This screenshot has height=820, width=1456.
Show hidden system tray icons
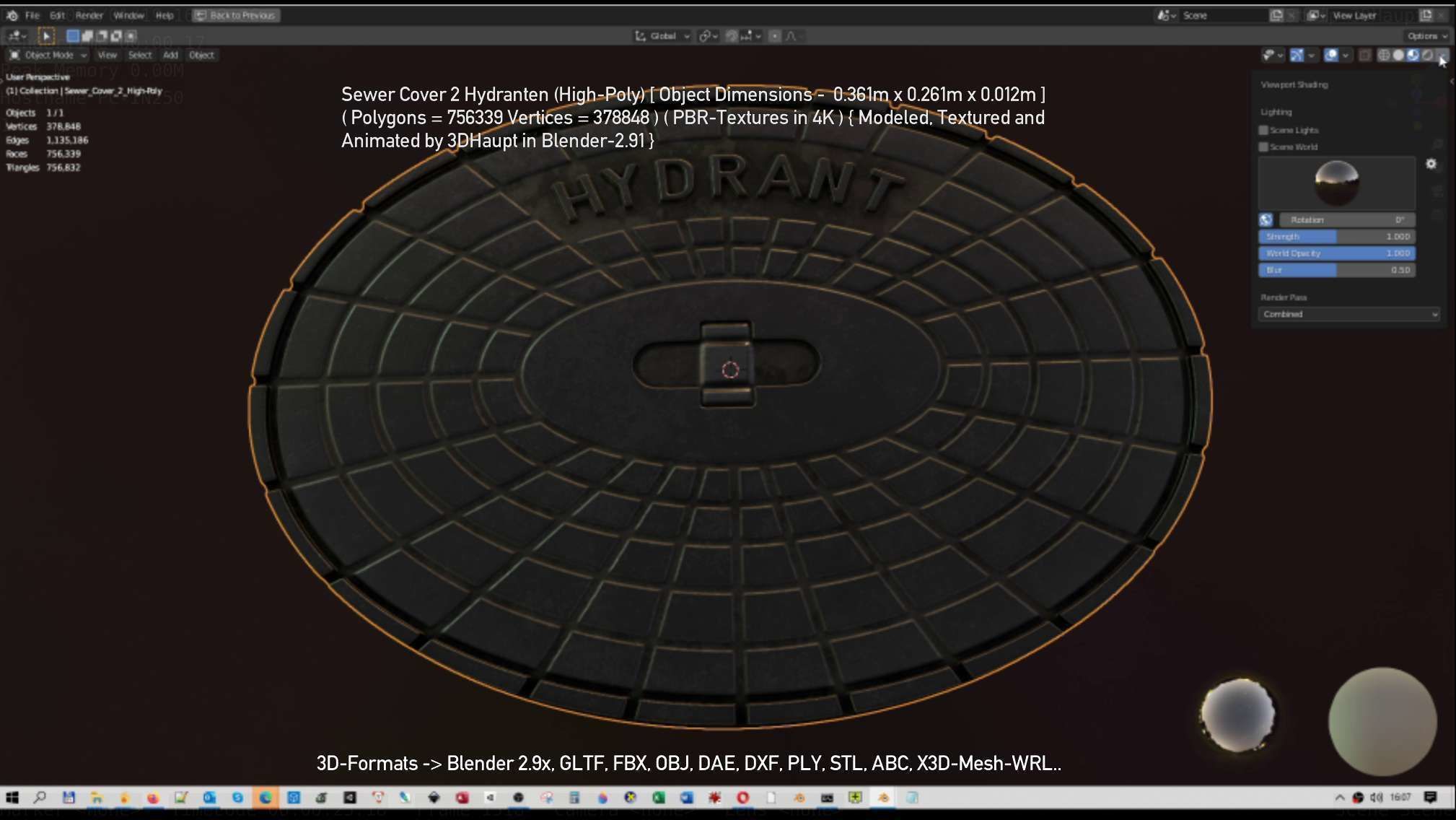1340,798
